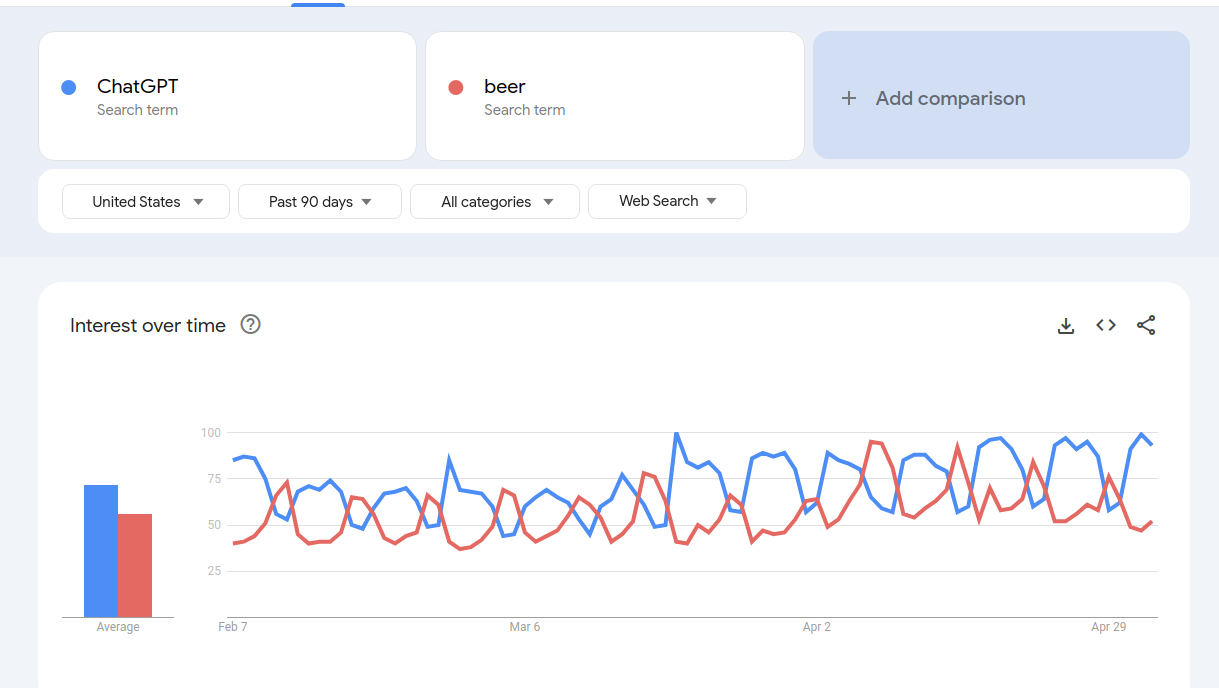This screenshot has width=1219, height=688.
Task: Edit the ChatGPT search term
Action: pos(227,96)
